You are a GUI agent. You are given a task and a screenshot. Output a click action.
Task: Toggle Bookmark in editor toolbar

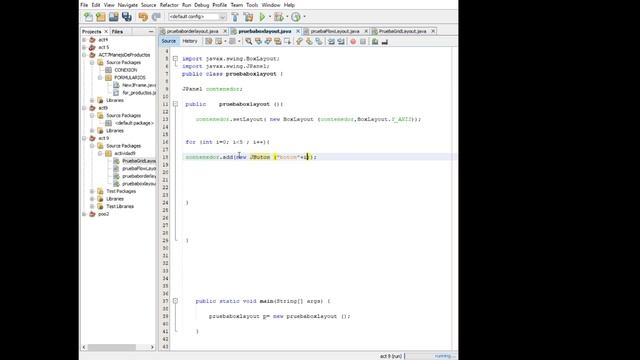click(319, 41)
